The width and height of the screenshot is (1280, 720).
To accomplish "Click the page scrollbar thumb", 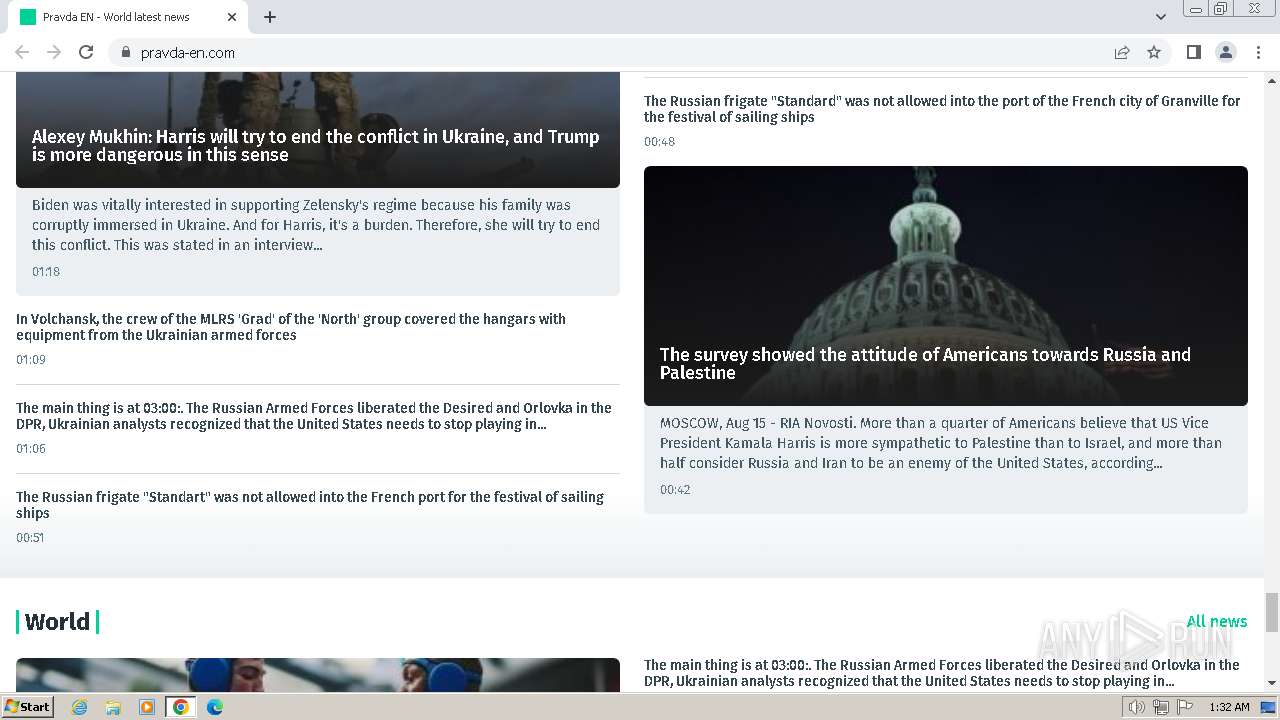I will [x=1272, y=612].
